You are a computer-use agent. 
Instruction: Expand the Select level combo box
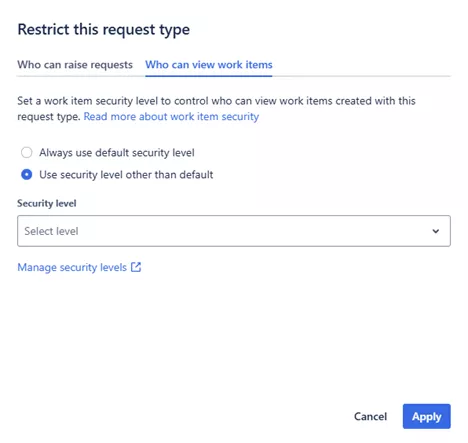pyautogui.click(x=234, y=231)
